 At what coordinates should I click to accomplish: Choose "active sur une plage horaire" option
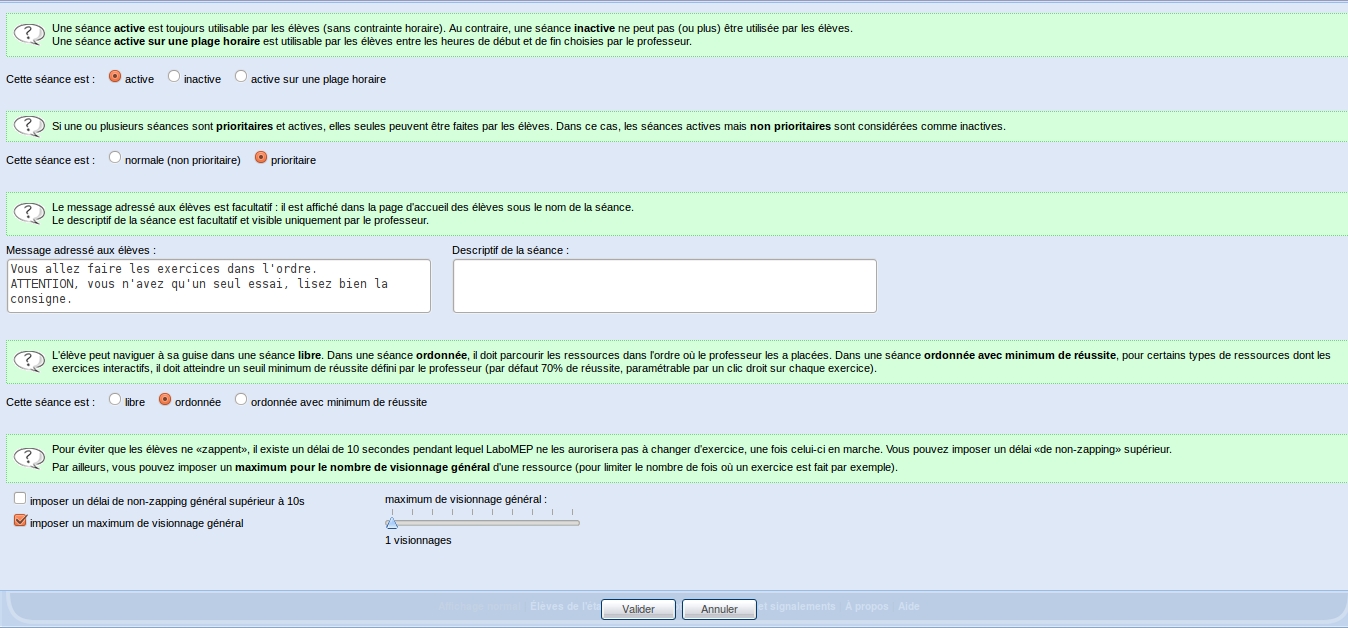[x=241, y=77]
